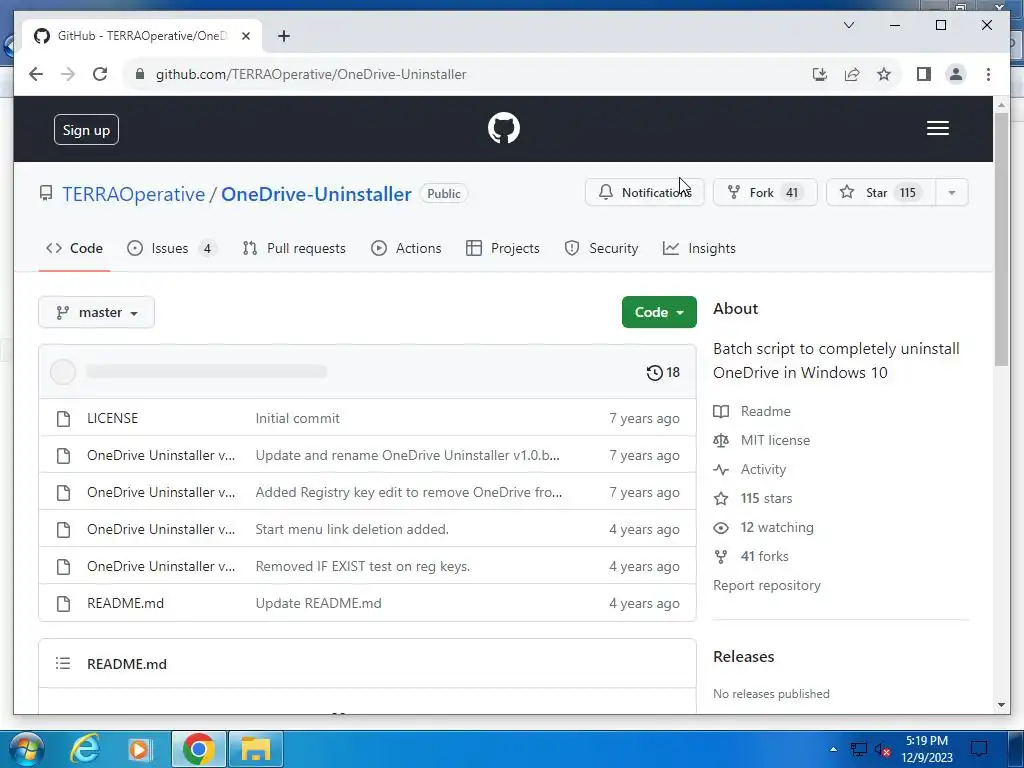Click the tab search chevron in title bar

click(849, 25)
